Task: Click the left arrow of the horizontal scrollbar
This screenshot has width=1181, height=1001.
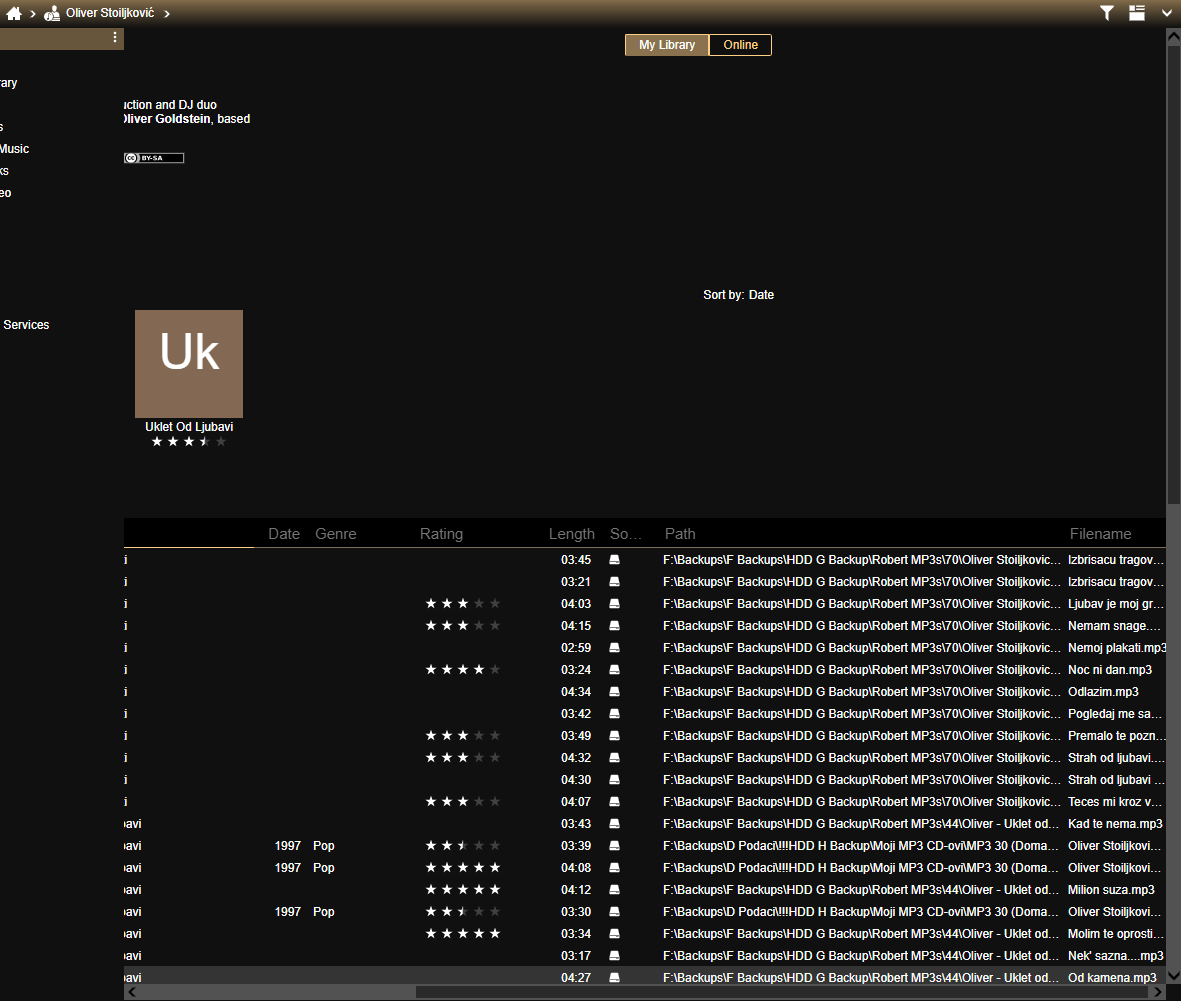Action: coord(132,992)
